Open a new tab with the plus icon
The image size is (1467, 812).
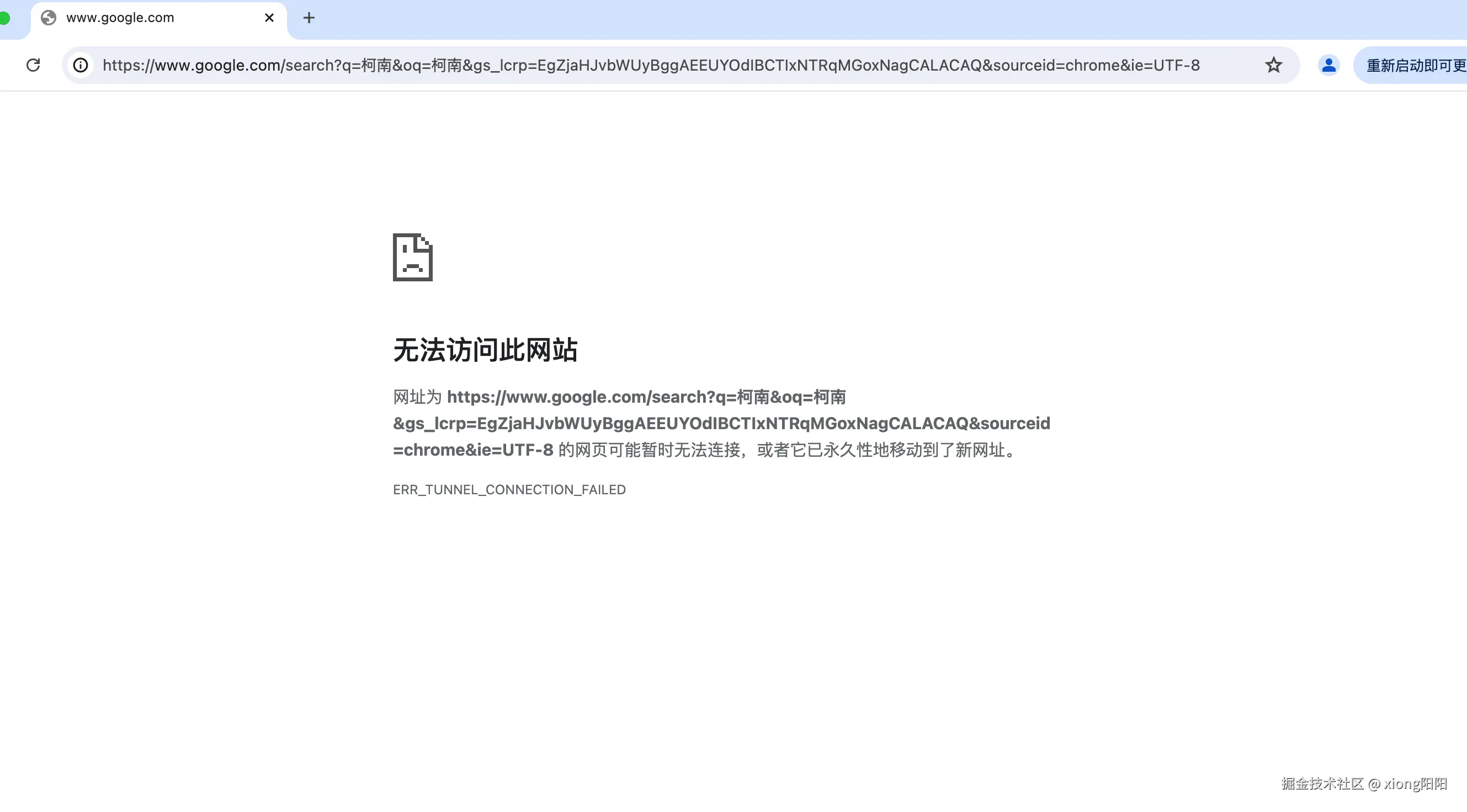click(309, 18)
